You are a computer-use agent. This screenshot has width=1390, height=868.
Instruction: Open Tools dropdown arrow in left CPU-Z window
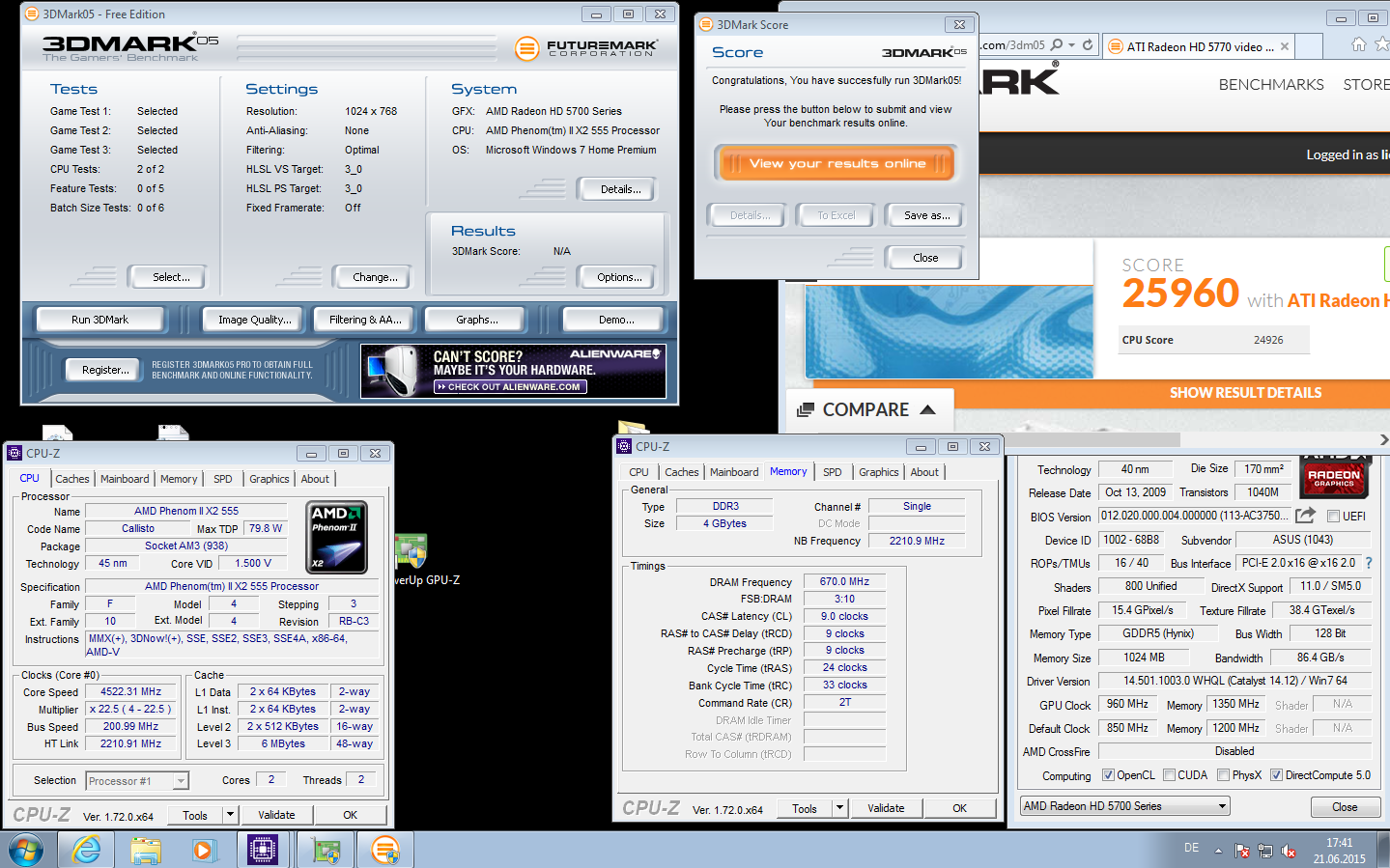(230, 815)
